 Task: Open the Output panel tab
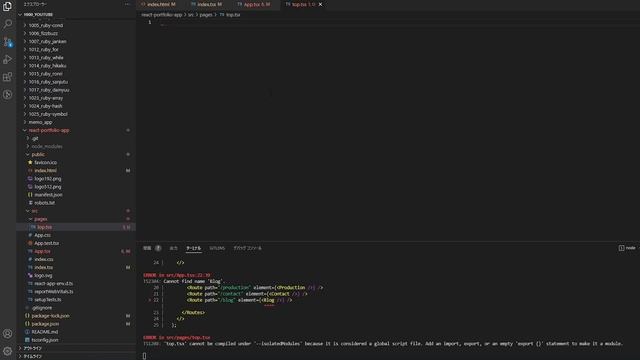point(173,248)
